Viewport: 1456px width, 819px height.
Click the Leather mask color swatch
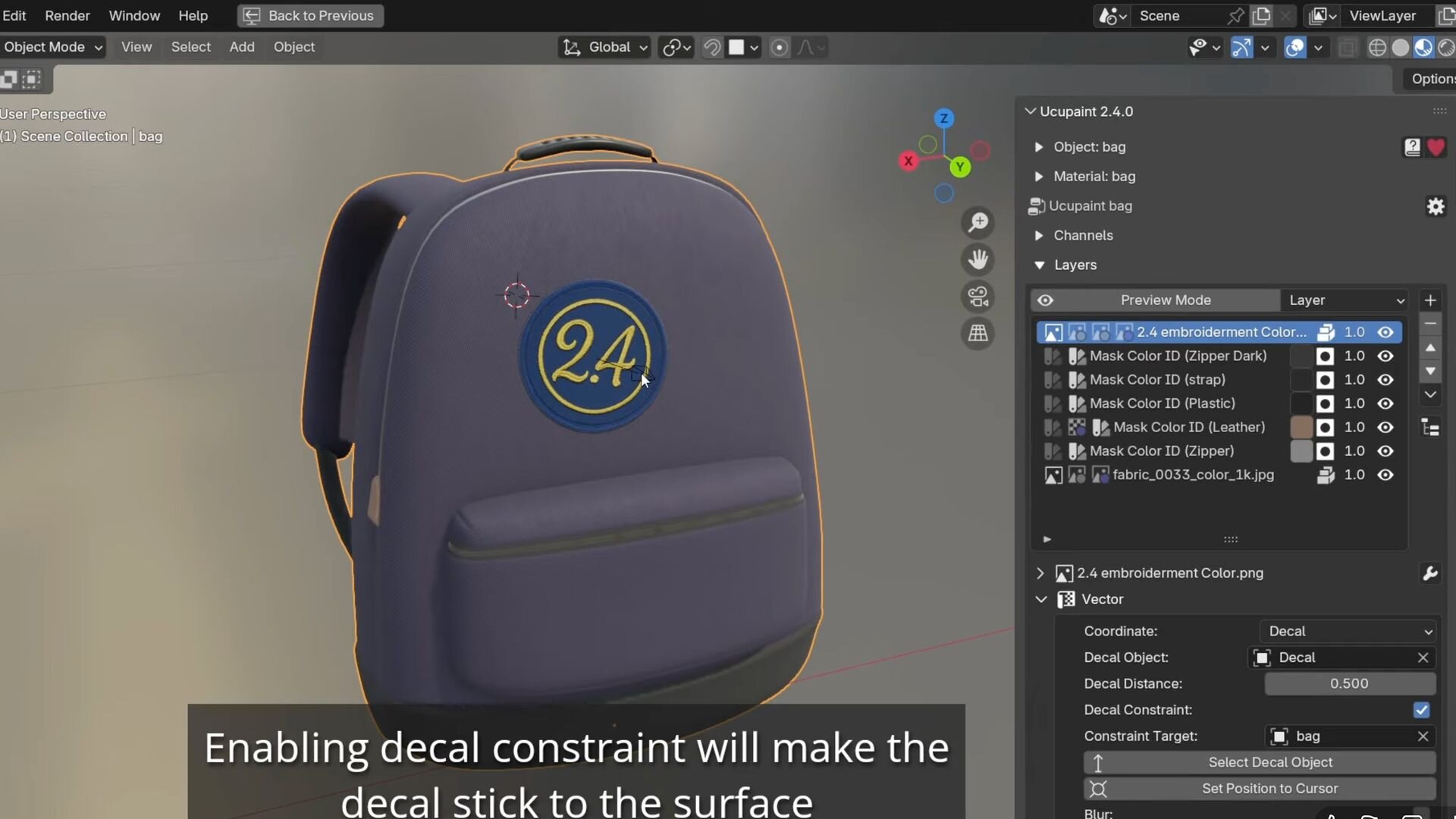click(x=1301, y=427)
